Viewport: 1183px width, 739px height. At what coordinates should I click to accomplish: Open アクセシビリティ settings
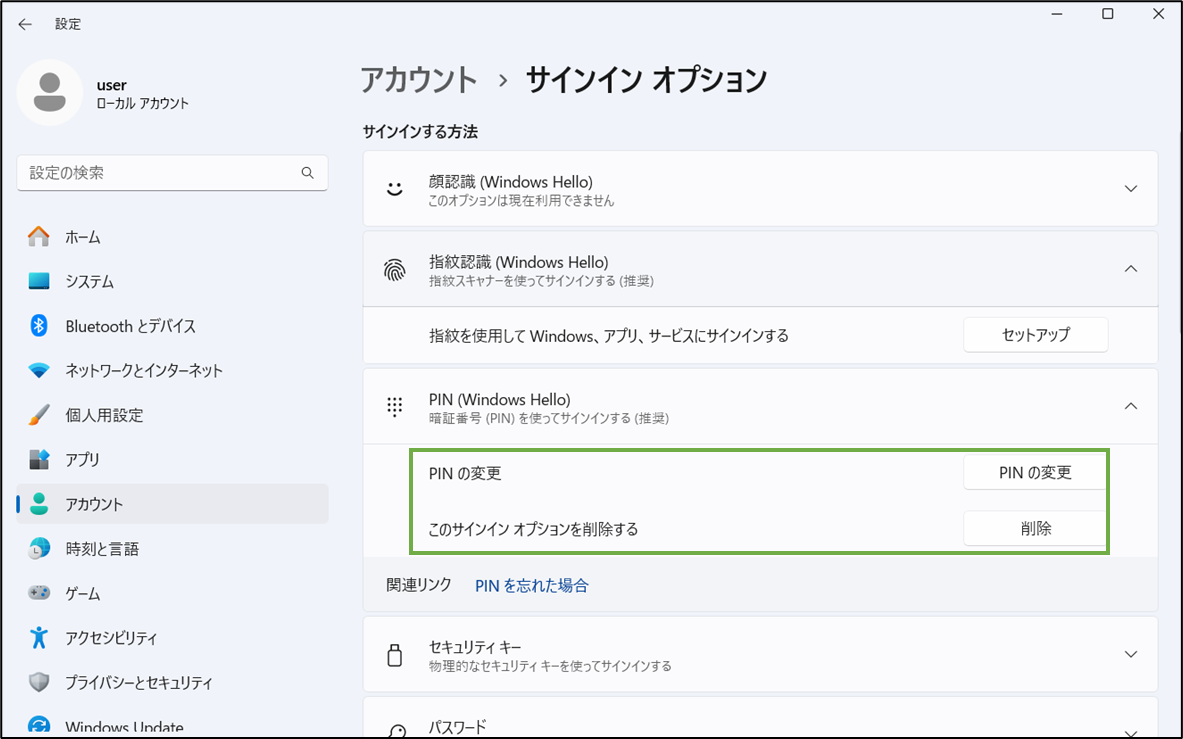click(172, 637)
